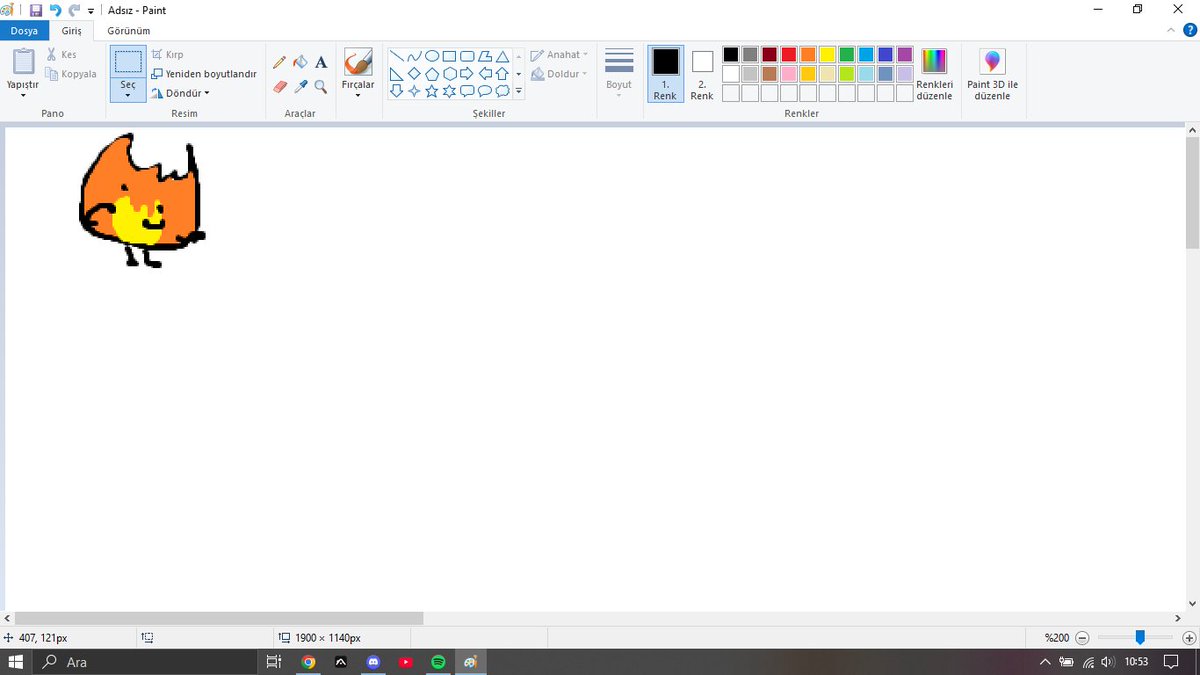1200x675 pixels.
Task: Select the Eraser tool
Action: (x=280, y=87)
